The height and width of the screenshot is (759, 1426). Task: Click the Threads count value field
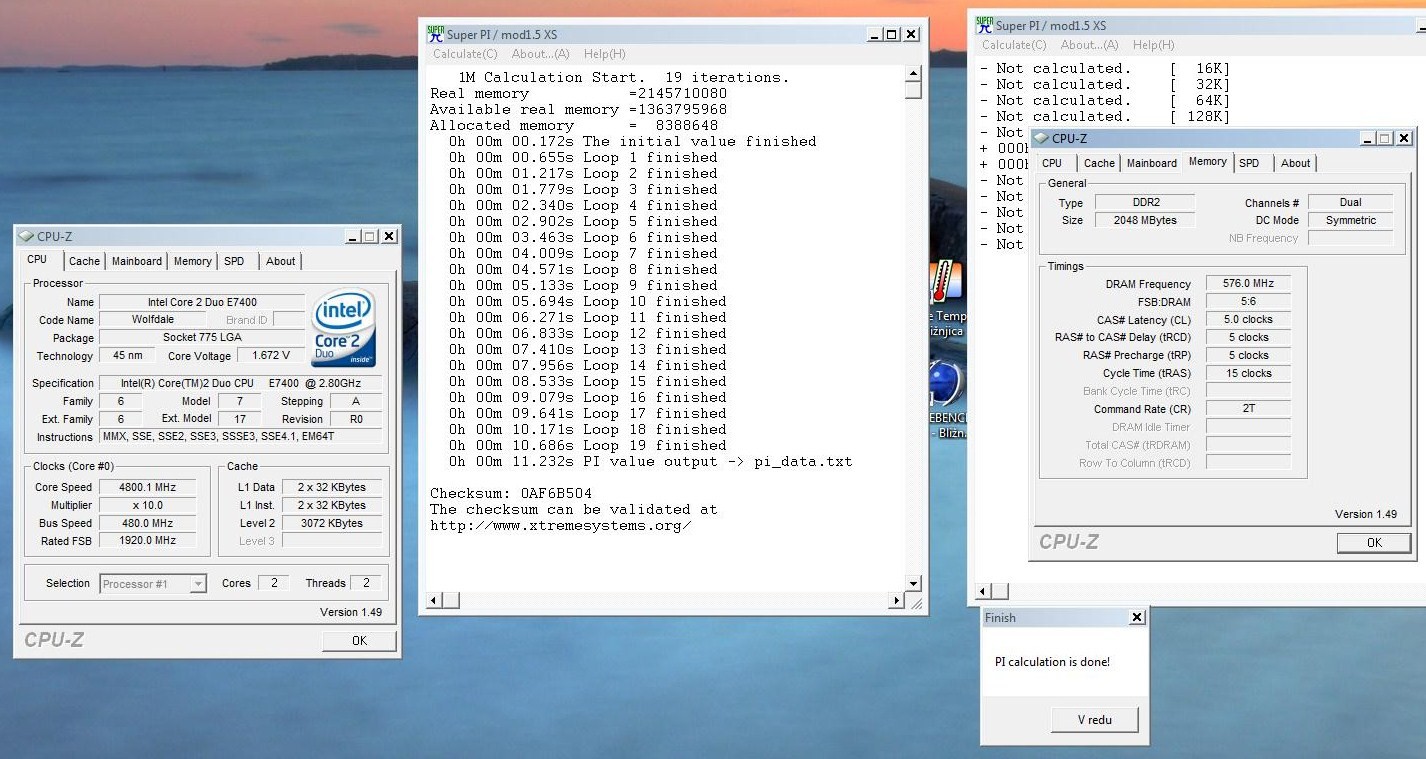coord(366,583)
